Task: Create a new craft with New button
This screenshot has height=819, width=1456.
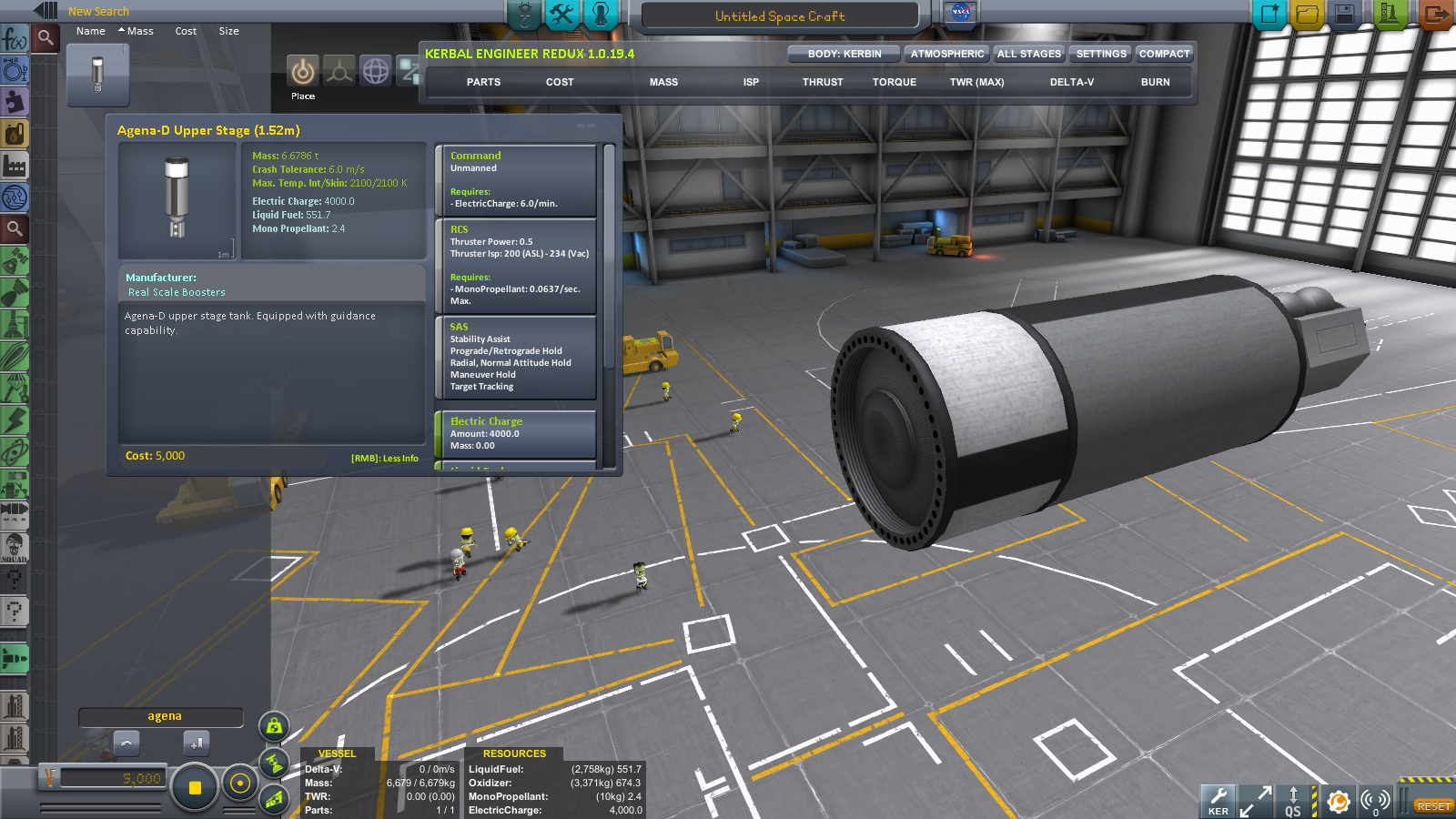Action: 1269,15
